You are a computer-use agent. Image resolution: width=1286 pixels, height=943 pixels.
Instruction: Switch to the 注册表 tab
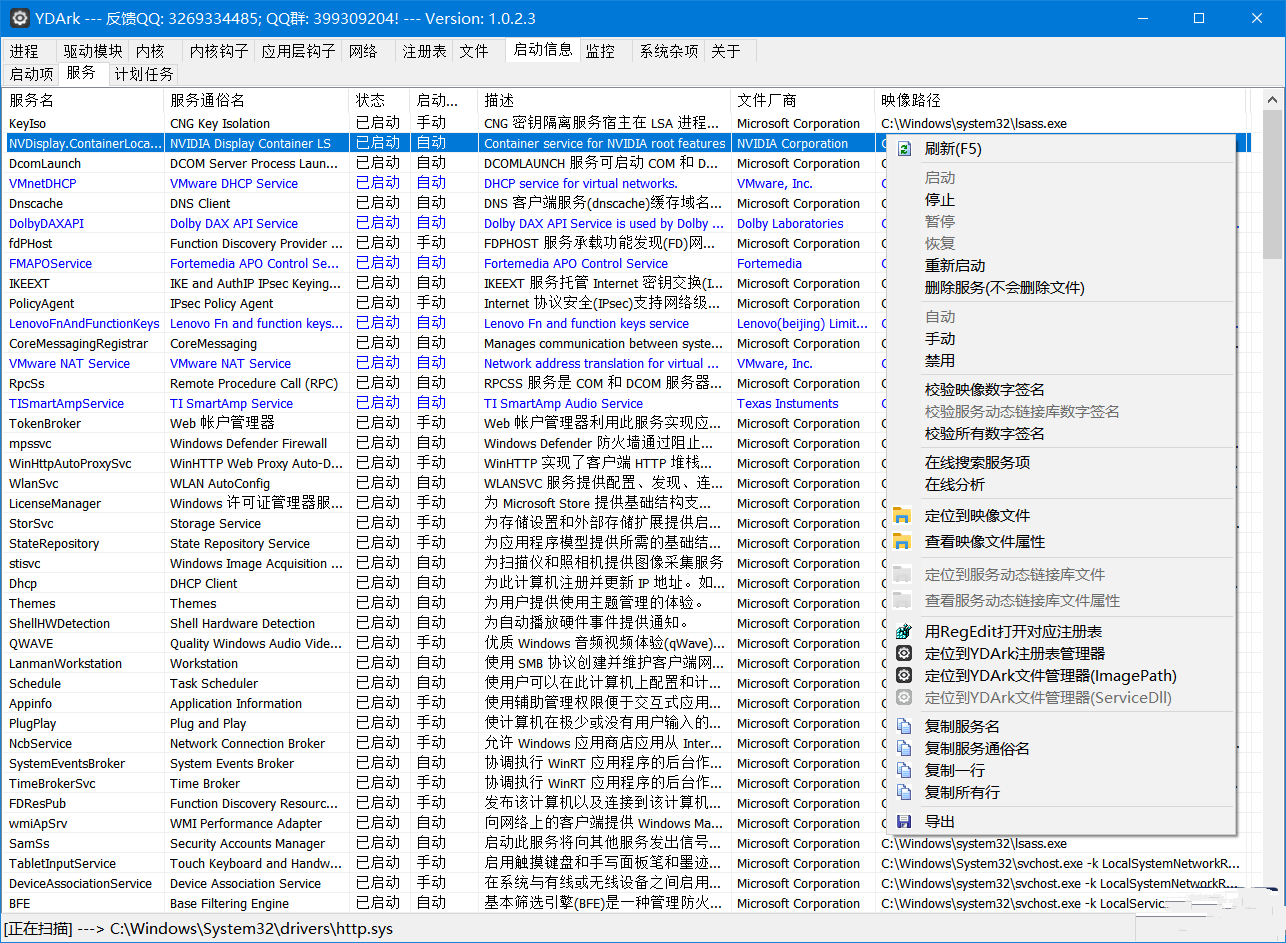pyautogui.click(x=424, y=51)
